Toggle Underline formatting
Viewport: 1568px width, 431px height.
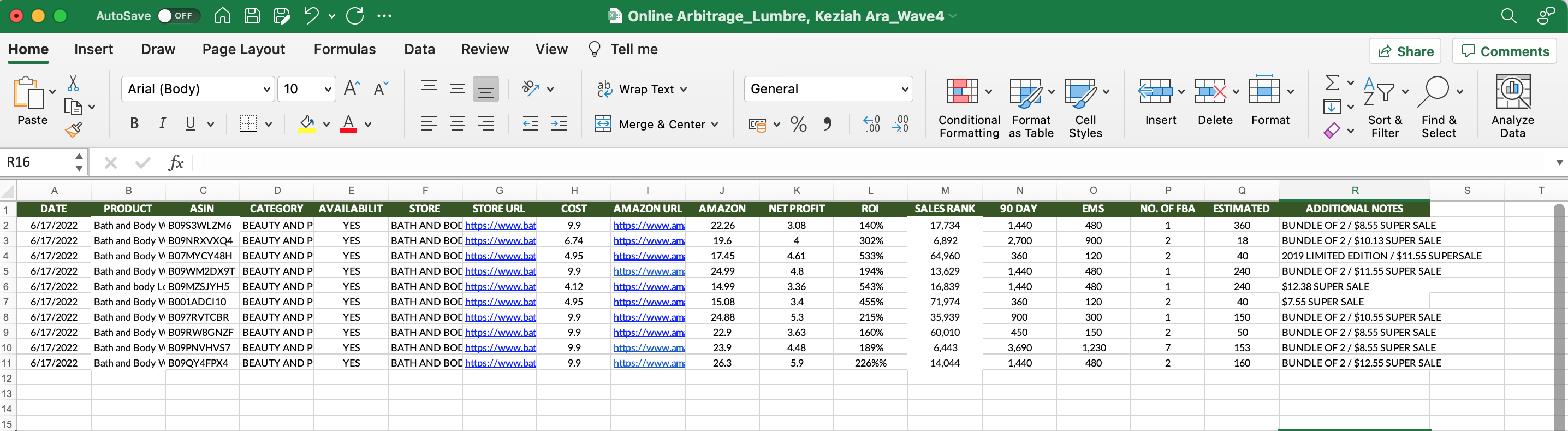tap(191, 123)
